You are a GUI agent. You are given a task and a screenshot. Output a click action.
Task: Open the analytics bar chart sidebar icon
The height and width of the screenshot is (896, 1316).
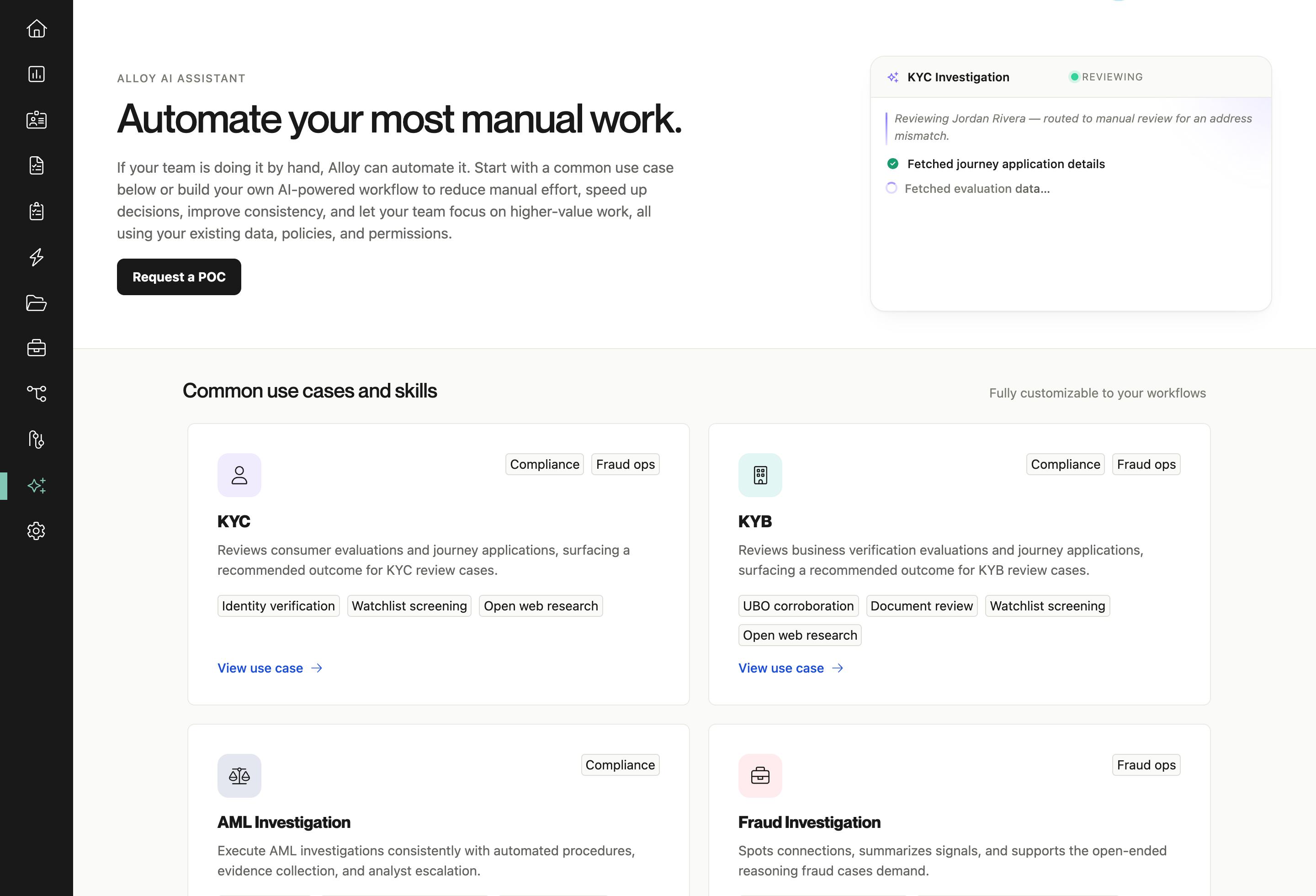36,74
